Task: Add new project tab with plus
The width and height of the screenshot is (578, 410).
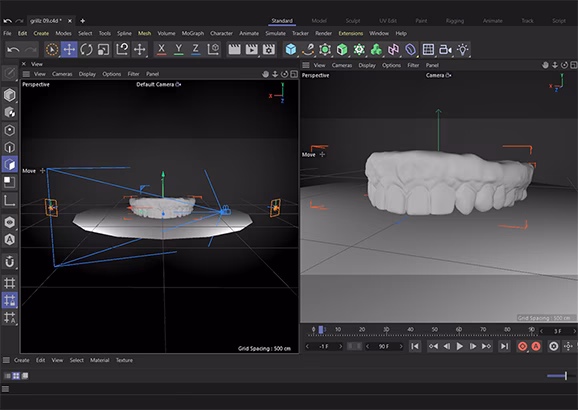Action: tap(83, 21)
